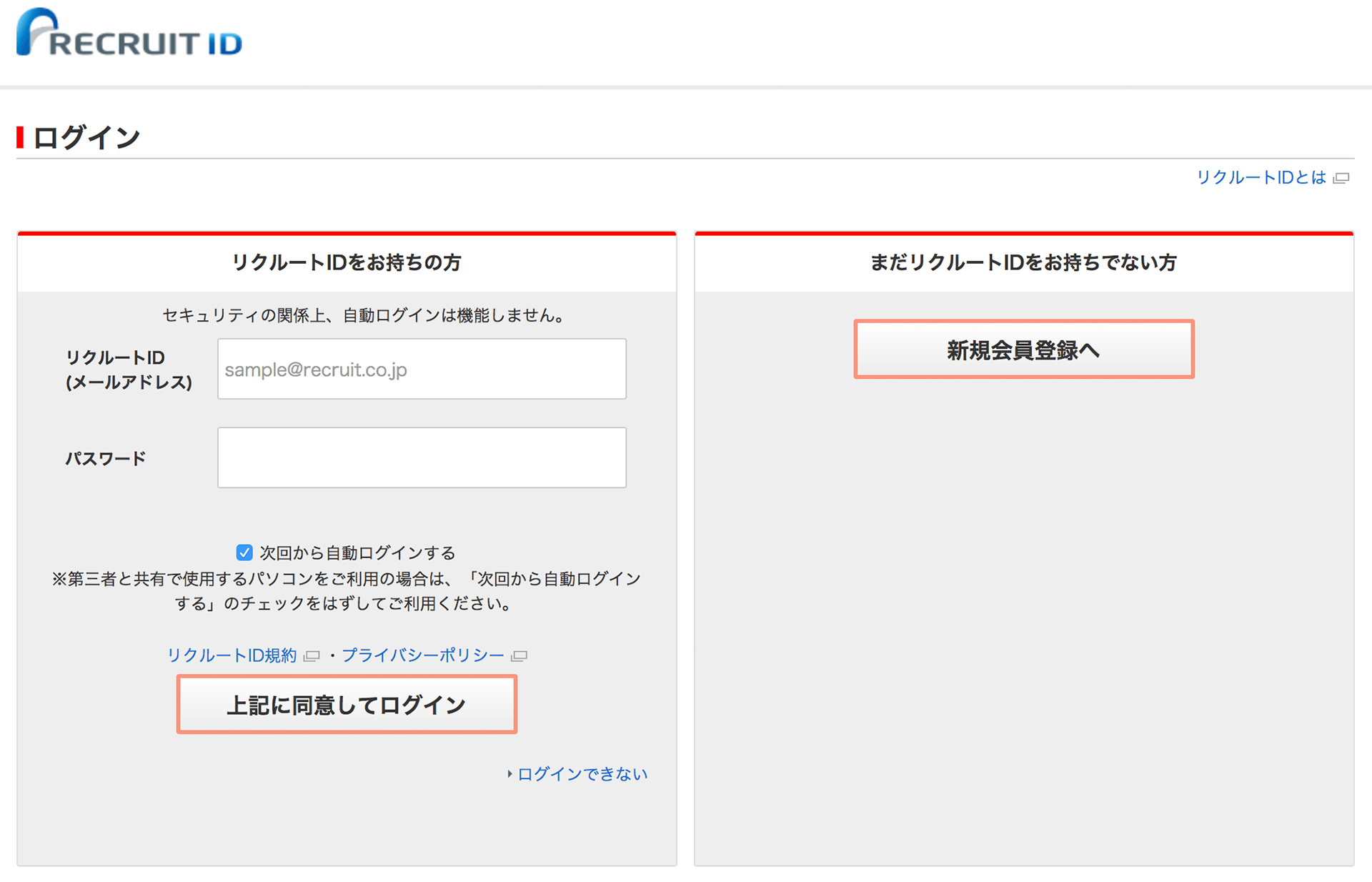The height and width of the screenshot is (882, 1372).
Task: Focus the リクルートID email input field
Action: [422, 369]
